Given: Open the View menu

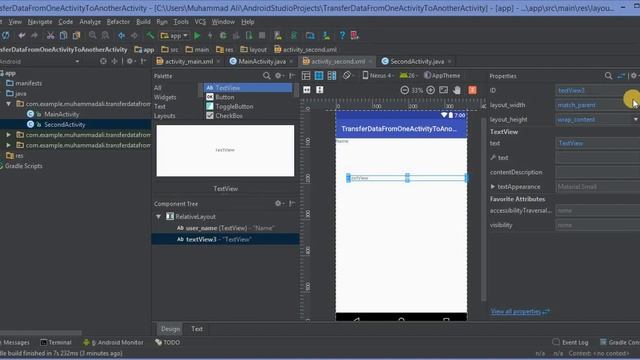Looking at the screenshot, I should (15, 22).
